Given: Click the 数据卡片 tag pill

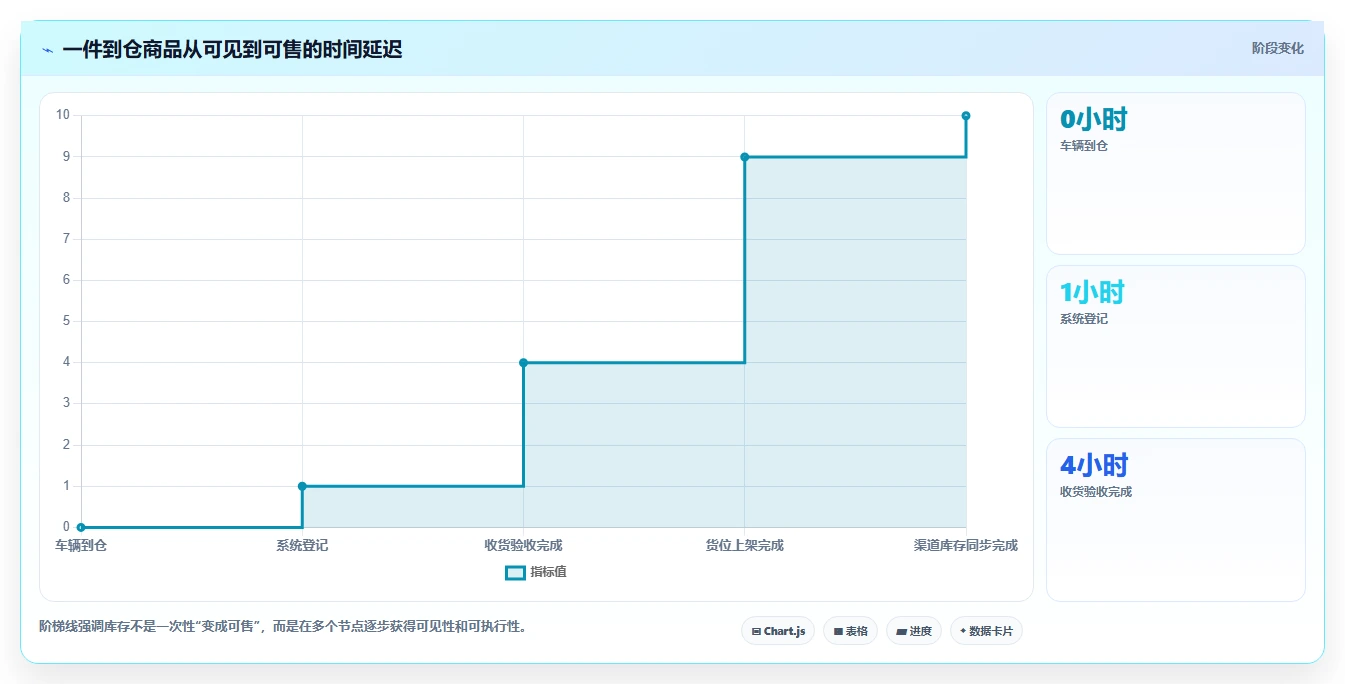Looking at the screenshot, I should (986, 631).
